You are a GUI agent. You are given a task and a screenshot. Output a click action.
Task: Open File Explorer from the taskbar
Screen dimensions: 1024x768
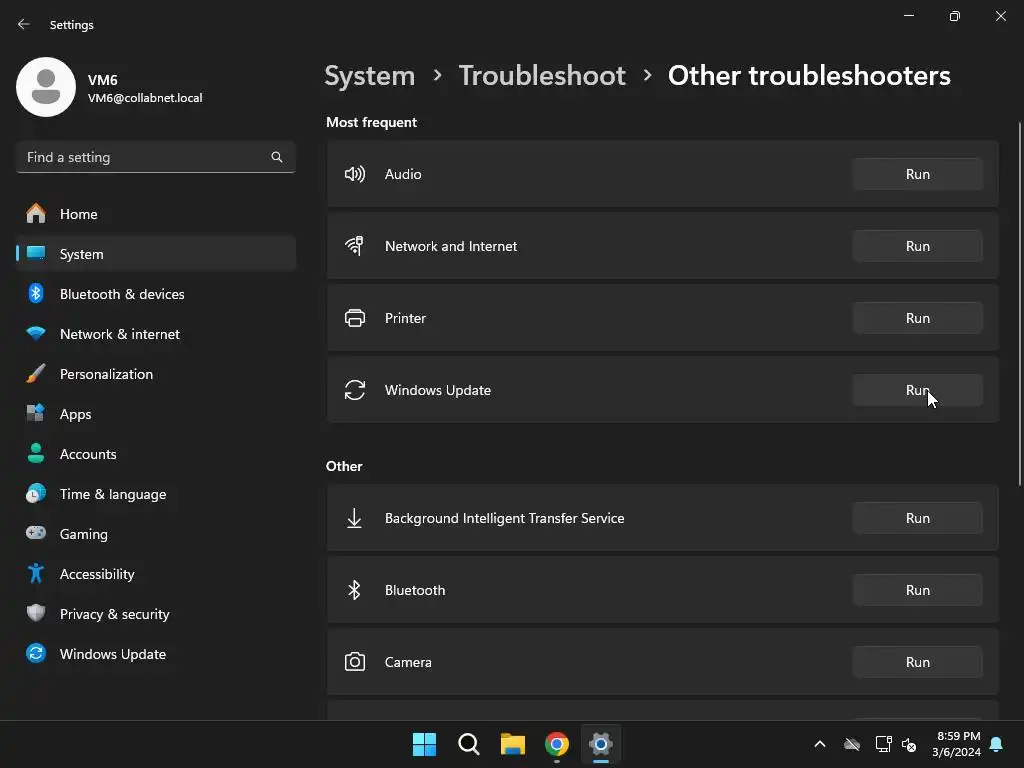[513, 744]
